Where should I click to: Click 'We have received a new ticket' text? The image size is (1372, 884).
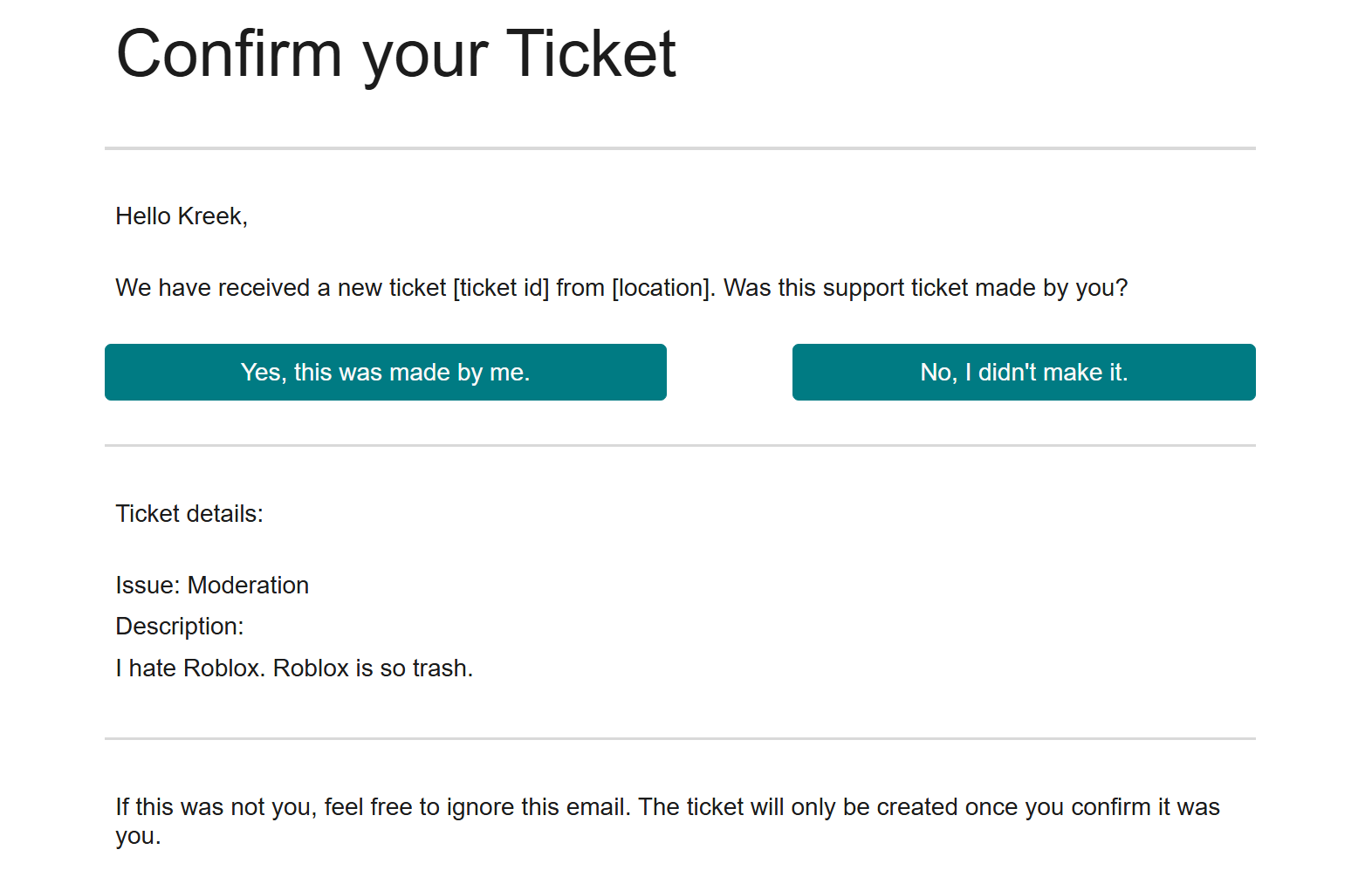pyautogui.click(x=280, y=288)
